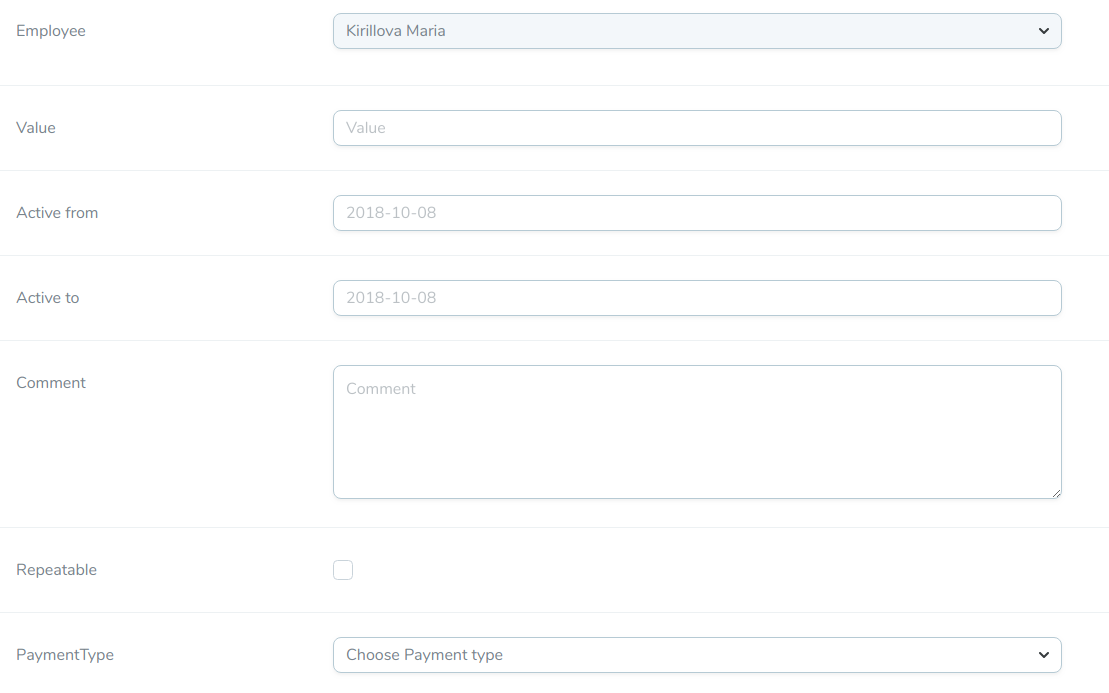This screenshot has width=1109, height=693.
Task: Click the Active to label
Action: pos(48,298)
